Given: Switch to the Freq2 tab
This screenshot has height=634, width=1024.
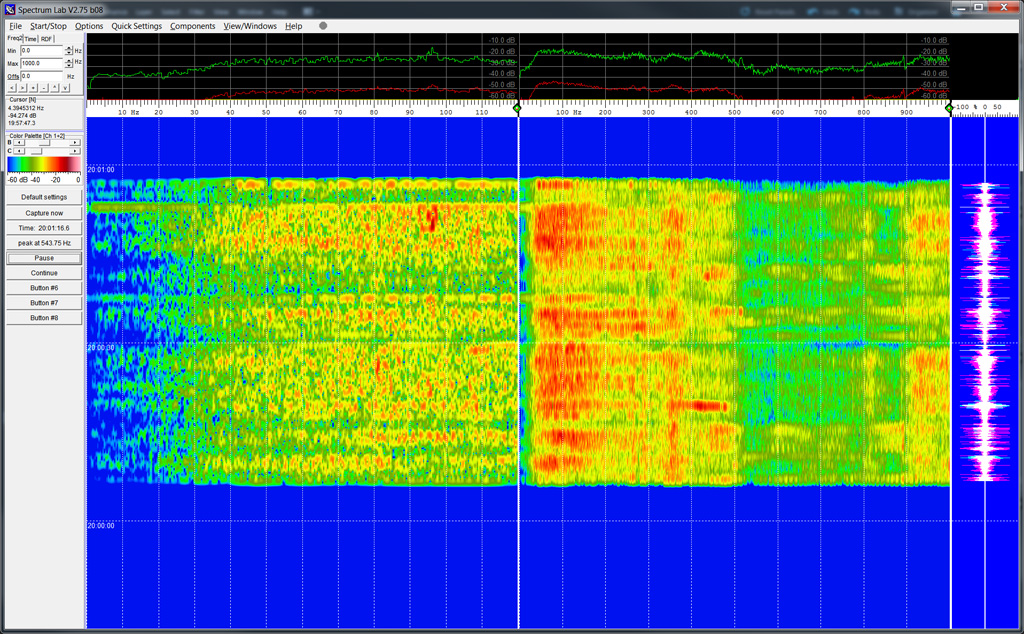Looking at the screenshot, I should (14, 38).
